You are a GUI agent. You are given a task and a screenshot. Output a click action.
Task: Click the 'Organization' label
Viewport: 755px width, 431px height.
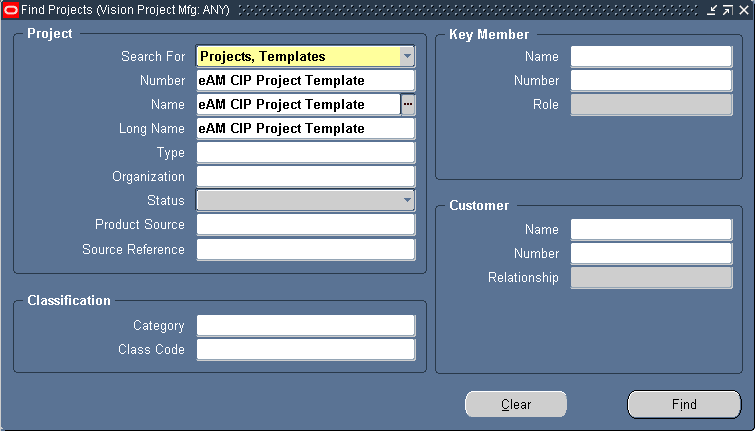coord(148,177)
